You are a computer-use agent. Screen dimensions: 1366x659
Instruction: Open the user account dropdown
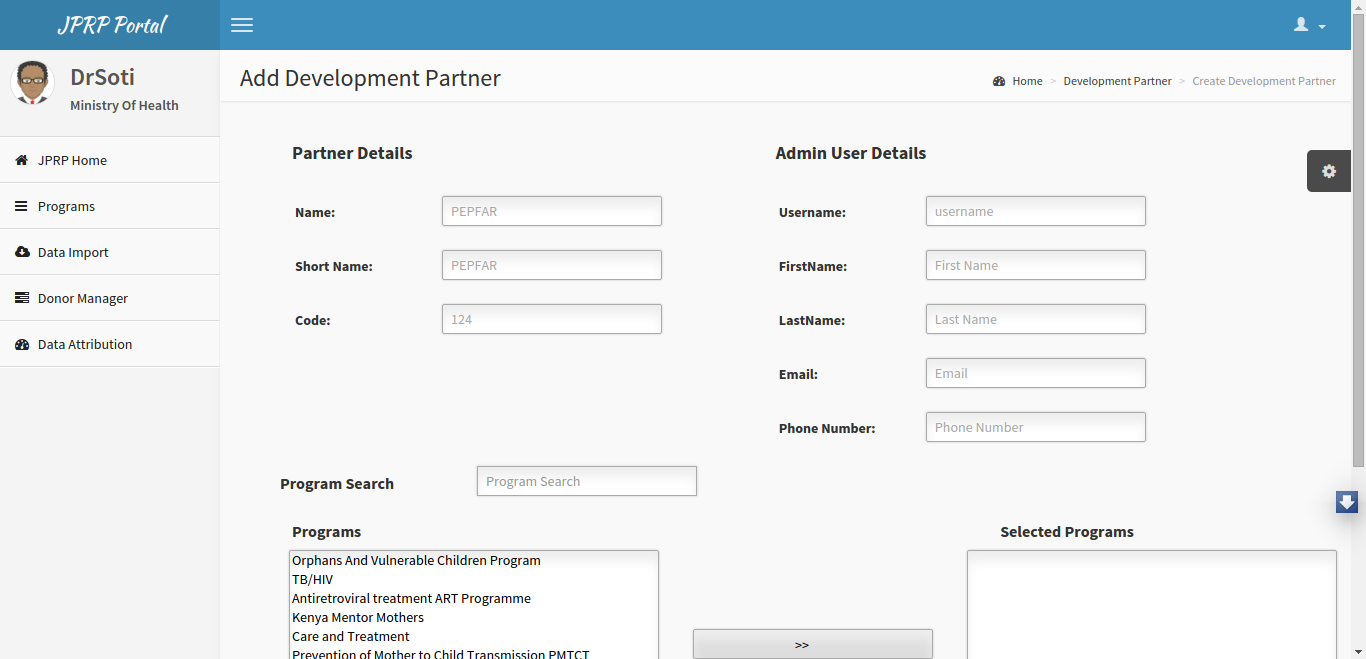pyautogui.click(x=1309, y=25)
